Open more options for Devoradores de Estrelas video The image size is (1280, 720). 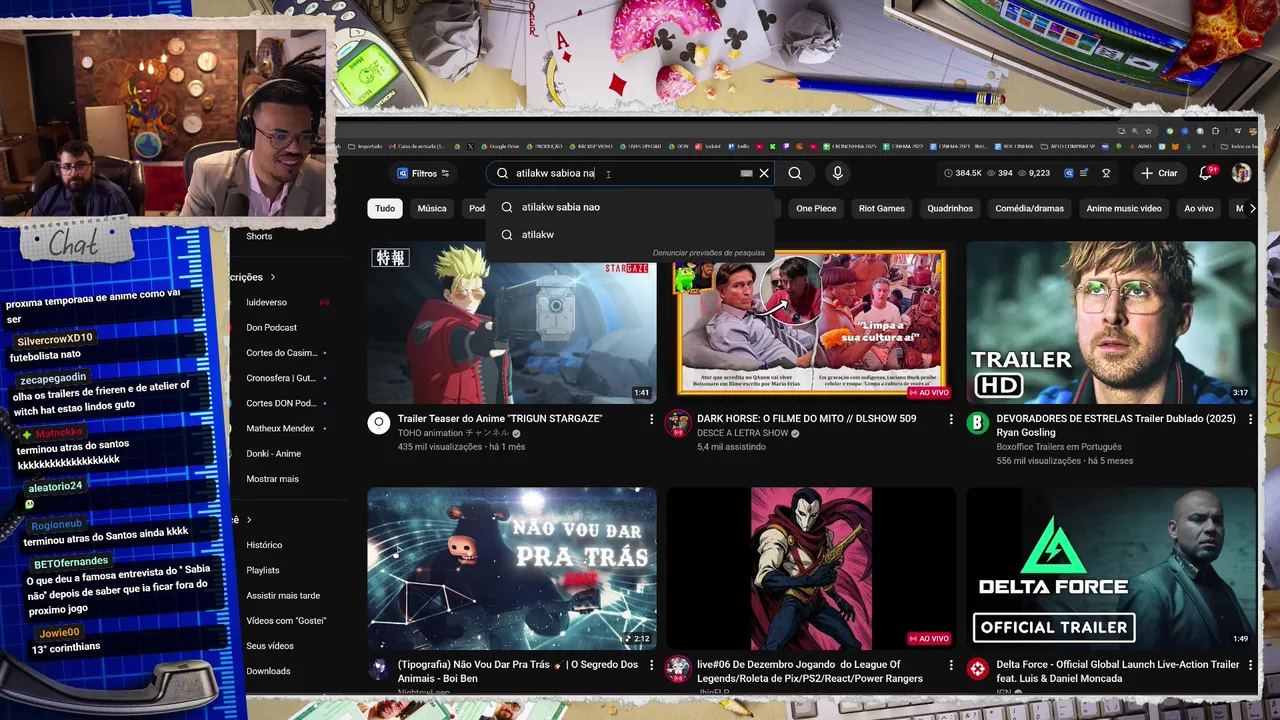(1250, 419)
